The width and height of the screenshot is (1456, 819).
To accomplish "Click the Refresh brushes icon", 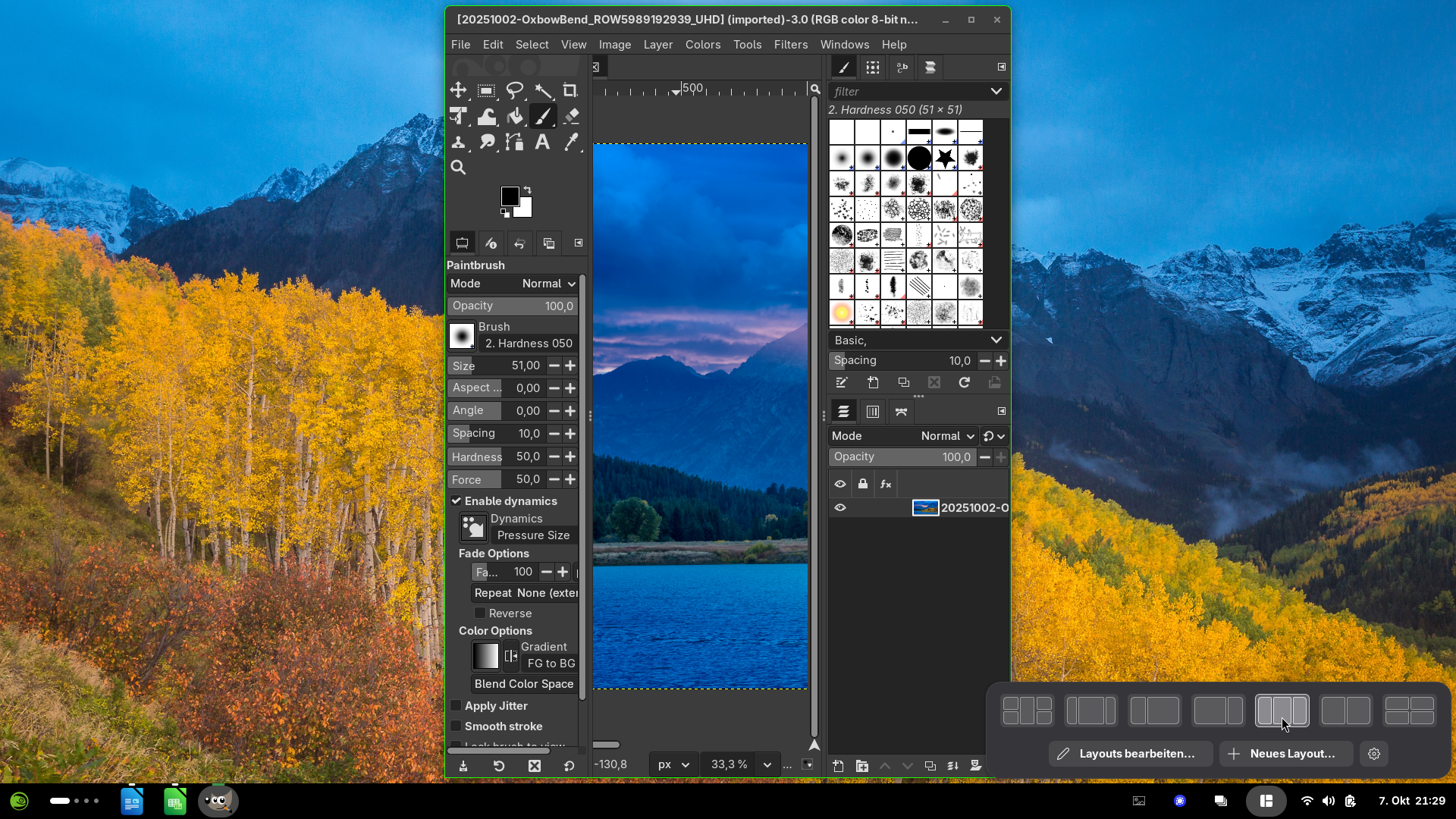I will [x=964, y=383].
